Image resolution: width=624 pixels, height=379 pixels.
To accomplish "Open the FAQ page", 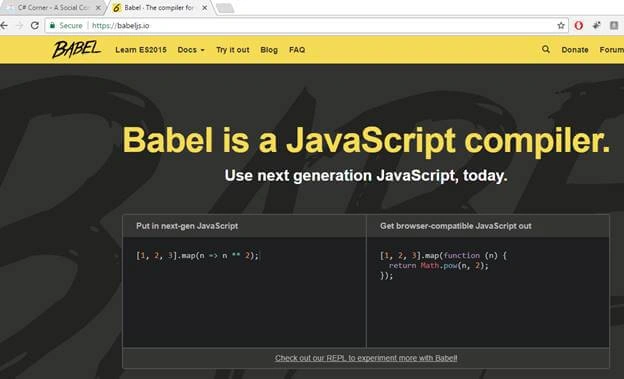I will [297, 50].
